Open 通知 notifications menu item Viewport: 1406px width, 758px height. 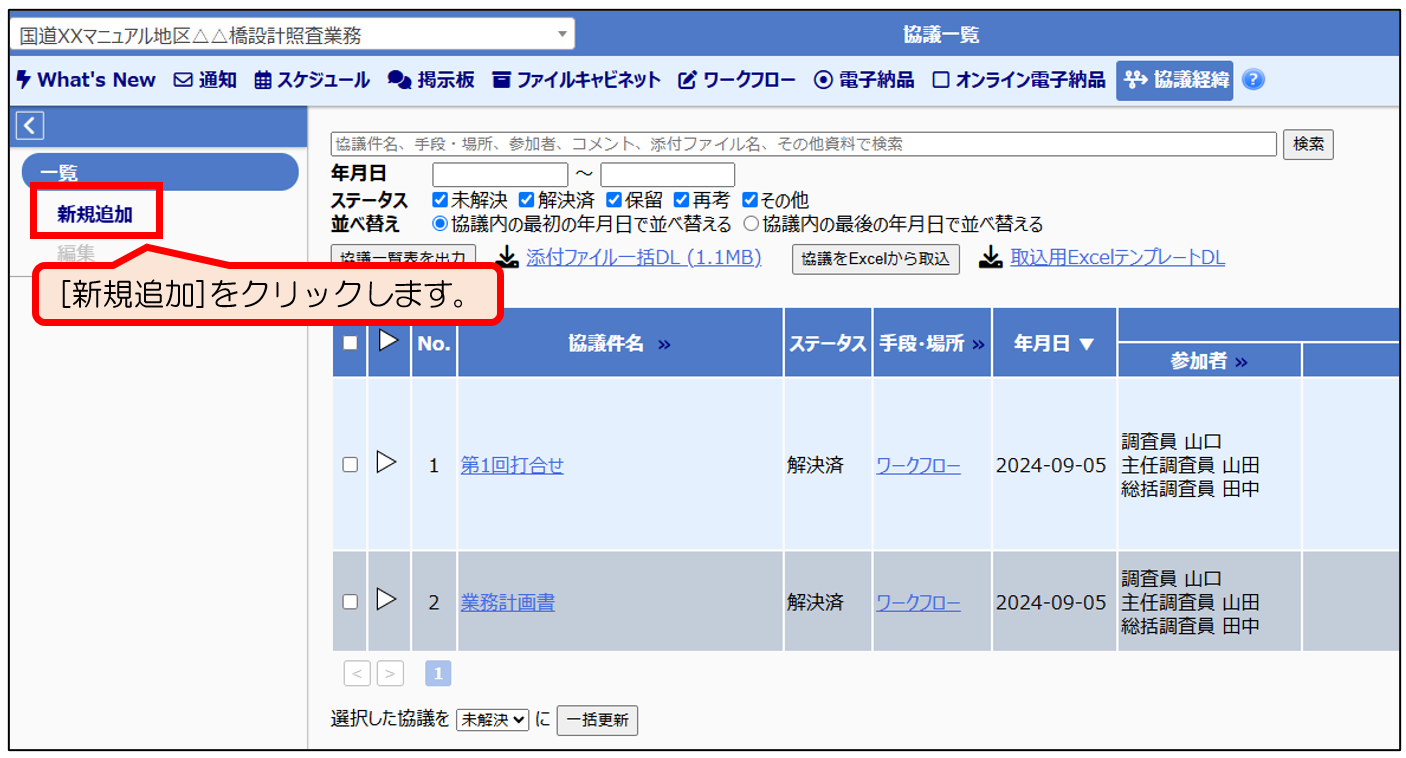pos(205,80)
